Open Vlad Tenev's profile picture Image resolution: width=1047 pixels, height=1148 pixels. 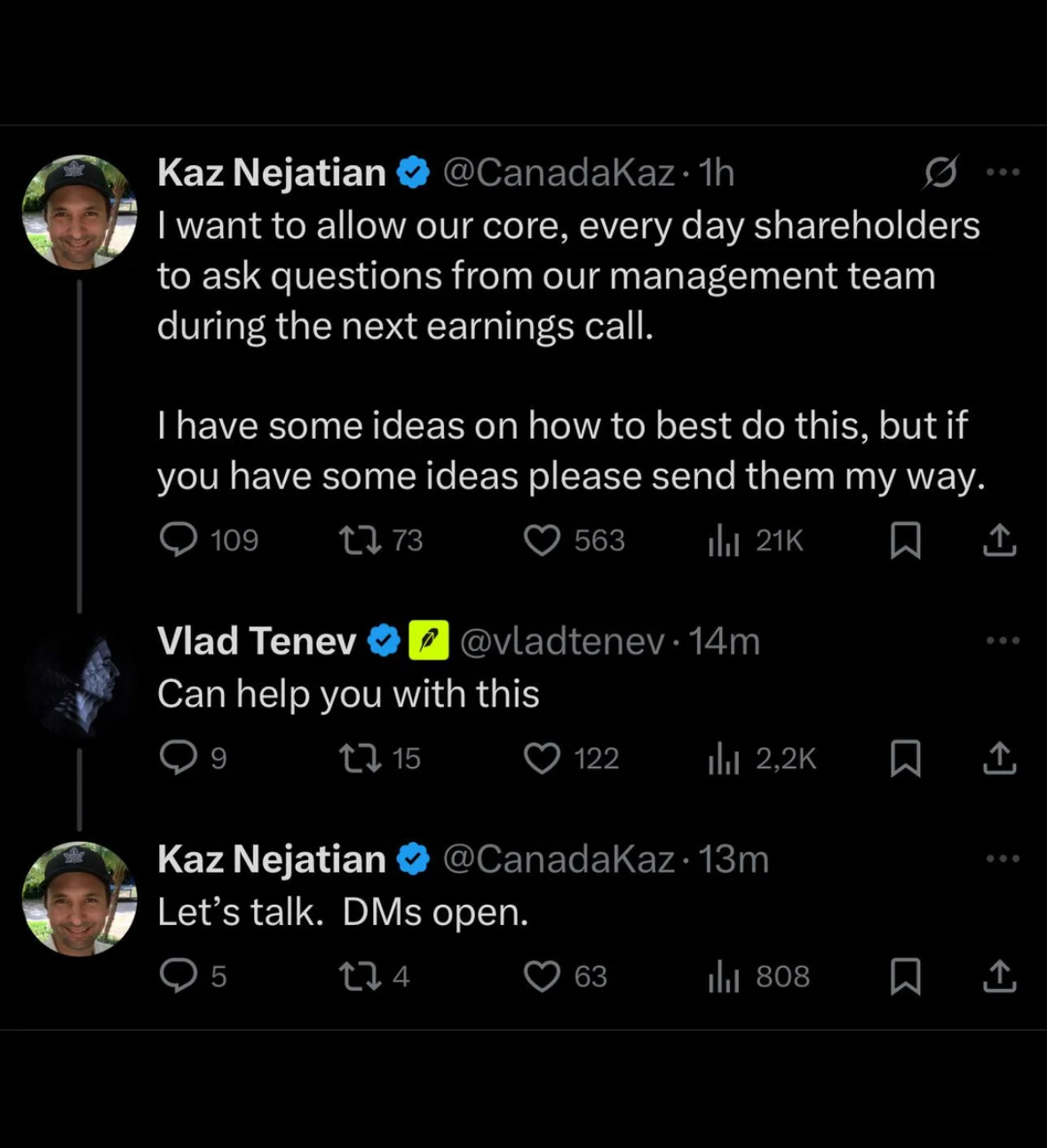click(x=80, y=682)
